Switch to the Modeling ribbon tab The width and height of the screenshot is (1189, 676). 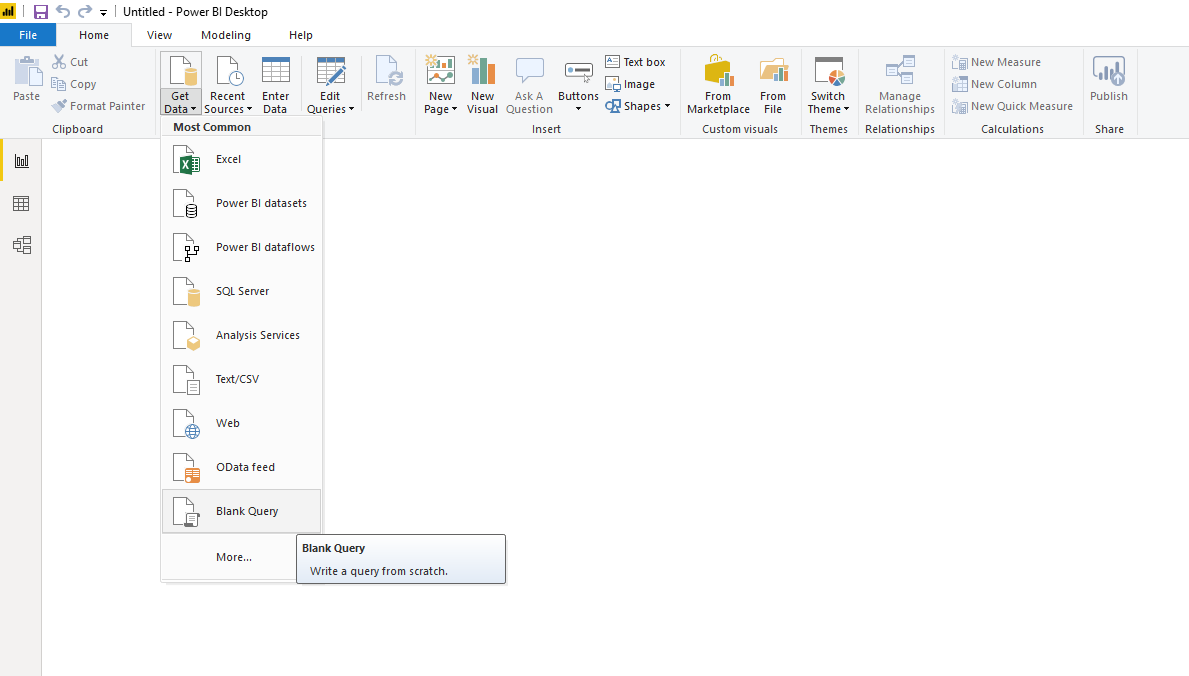[x=226, y=35]
